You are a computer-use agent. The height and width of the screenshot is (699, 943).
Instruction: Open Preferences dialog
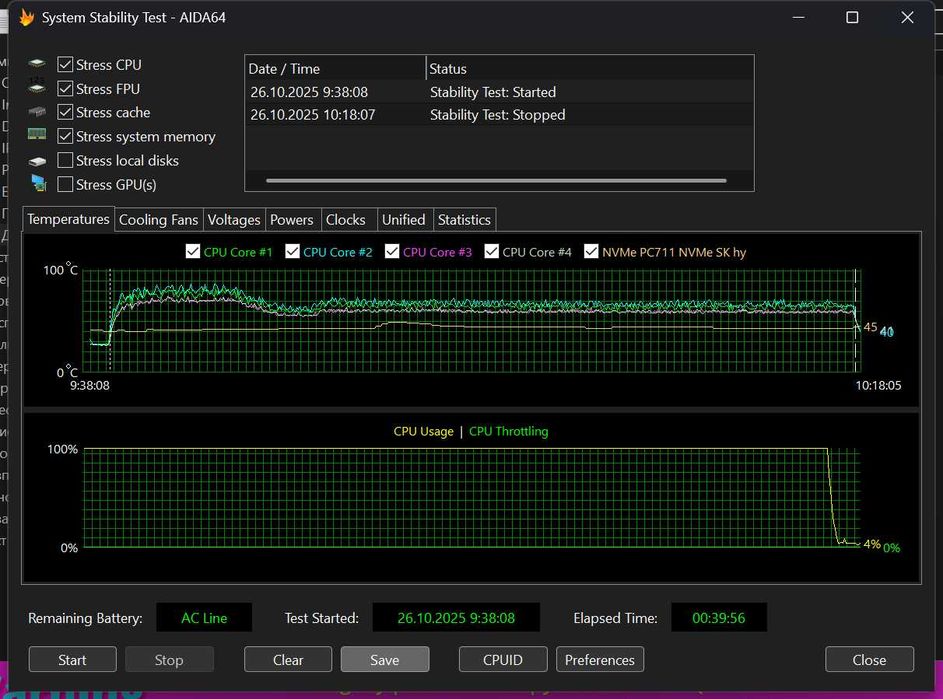click(x=600, y=660)
